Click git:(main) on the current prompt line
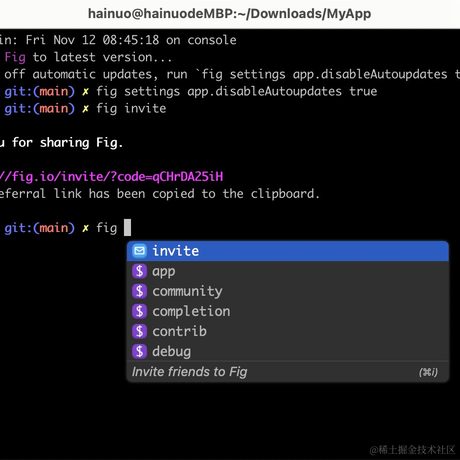 pyautogui.click(x=39, y=228)
